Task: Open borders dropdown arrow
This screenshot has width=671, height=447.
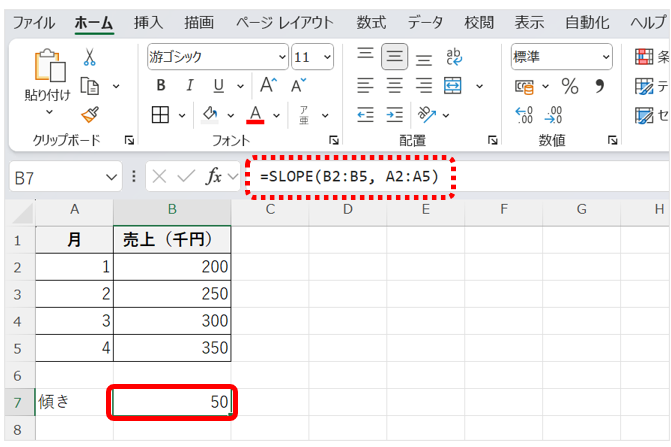Action: (x=182, y=115)
